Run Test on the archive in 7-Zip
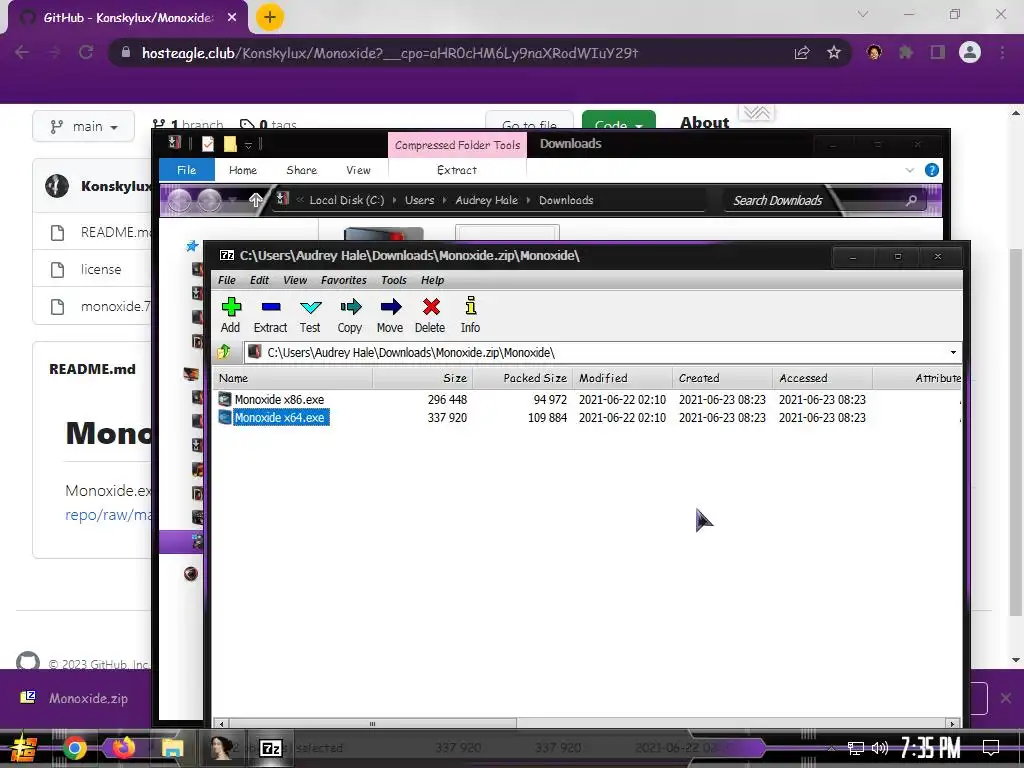This screenshot has height=768, width=1024. pyautogui.click(x=310, y=315)
